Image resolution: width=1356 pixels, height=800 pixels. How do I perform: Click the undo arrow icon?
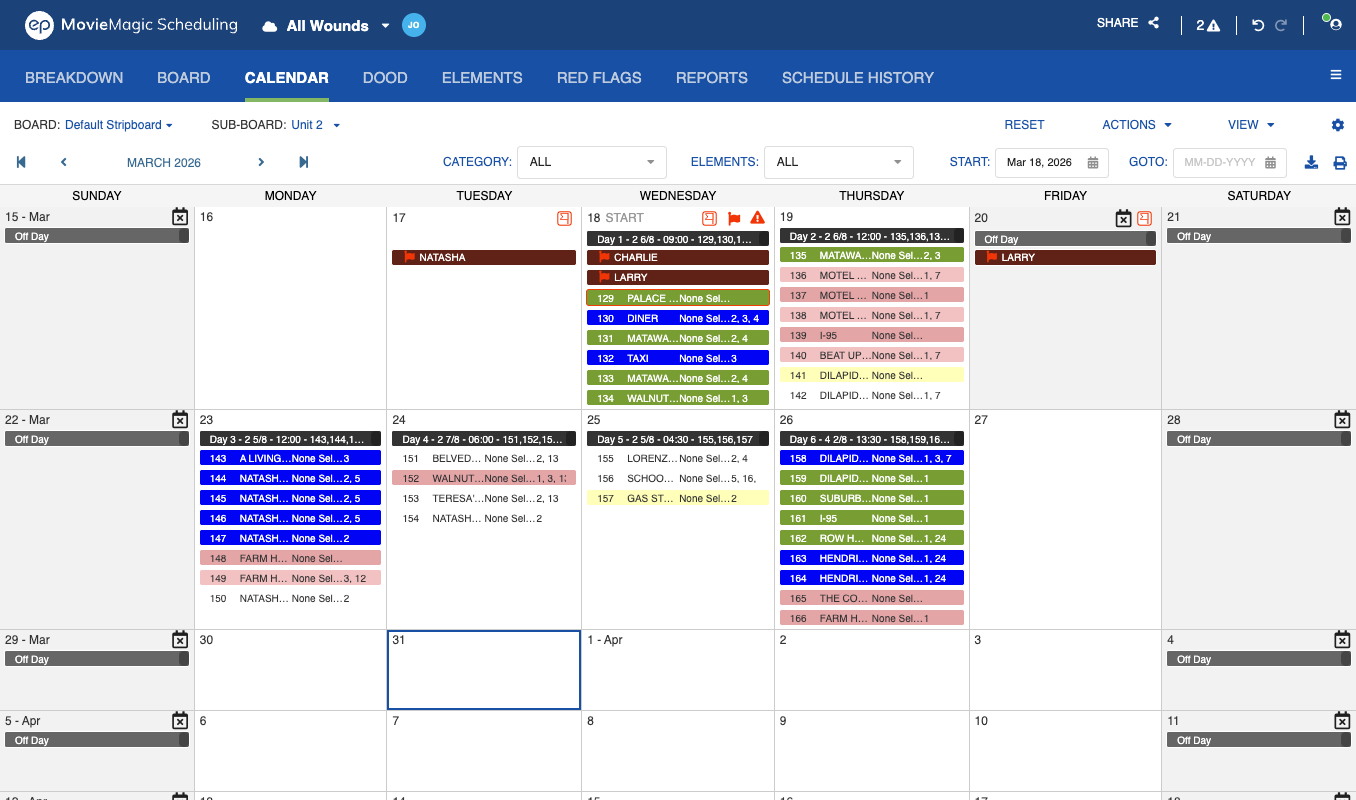click(x=1258, y=26)
